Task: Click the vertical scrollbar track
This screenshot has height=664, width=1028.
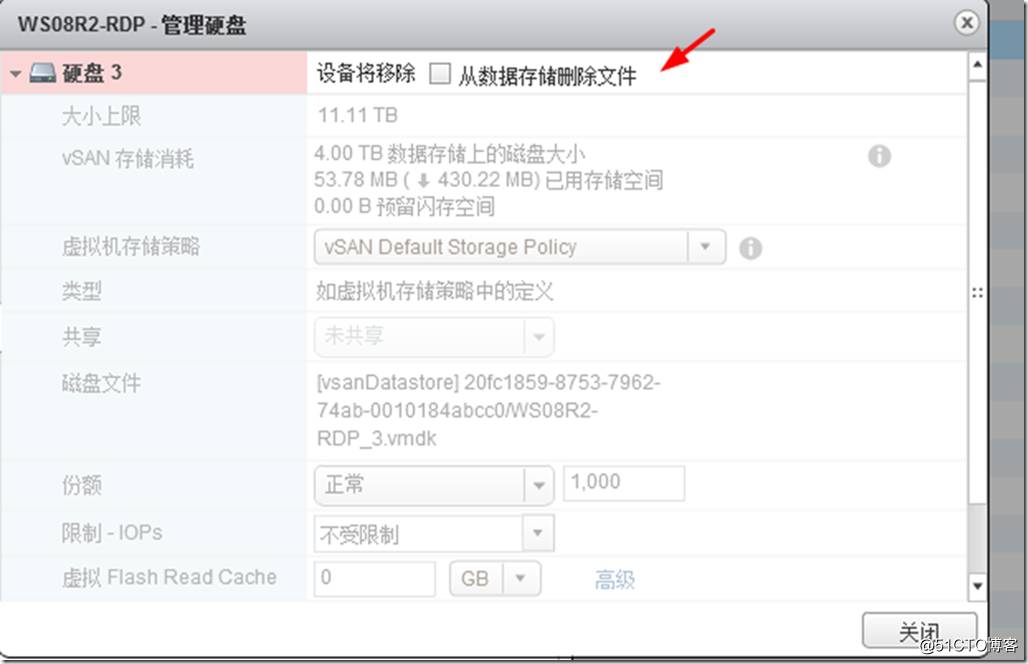Action: 977,324
